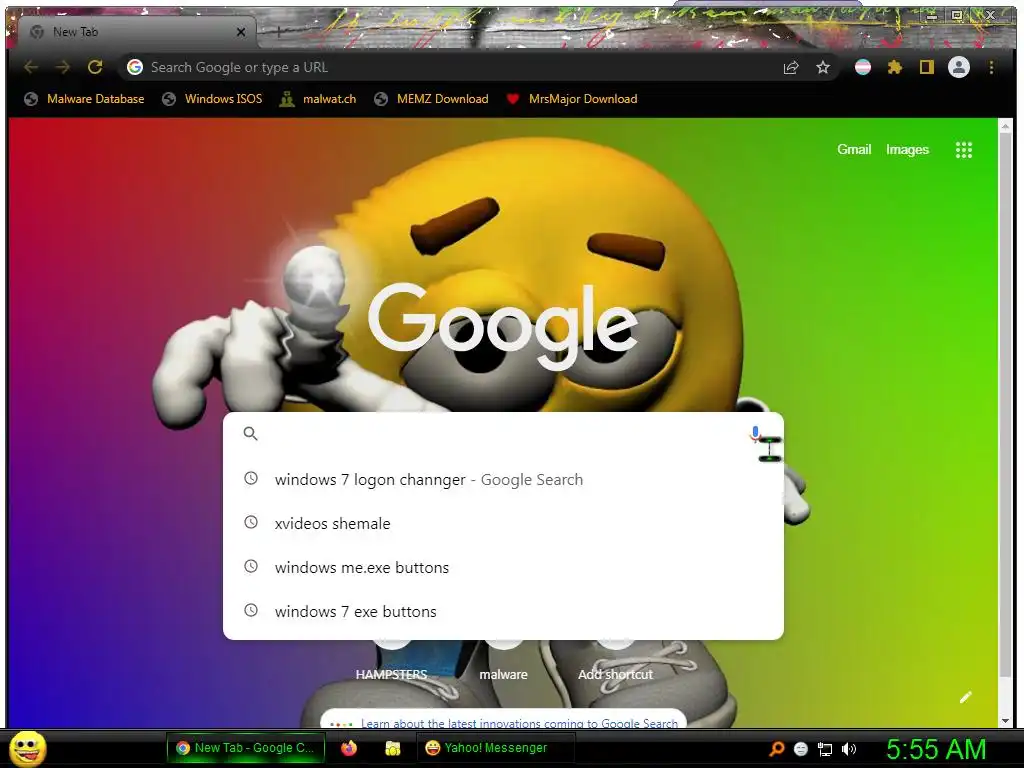Screen dimensions: 1024x768
Task: Select suggestion 'windows 7 exe buttons'
Action: point(503,611)
